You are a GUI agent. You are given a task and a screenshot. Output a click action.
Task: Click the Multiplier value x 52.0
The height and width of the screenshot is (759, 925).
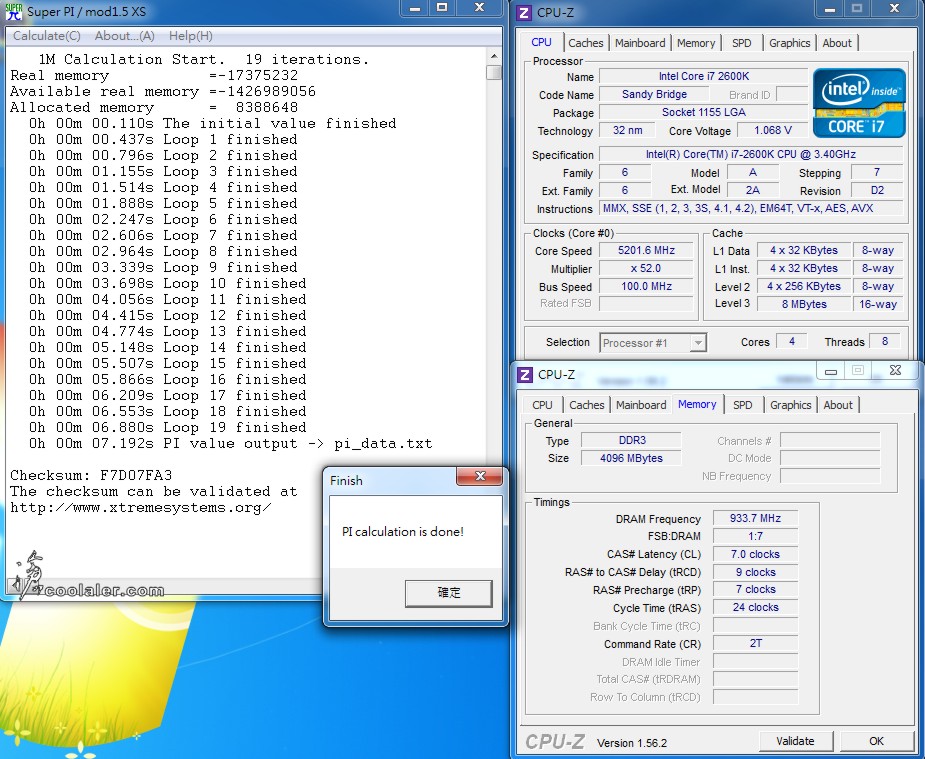pos(646,268)
